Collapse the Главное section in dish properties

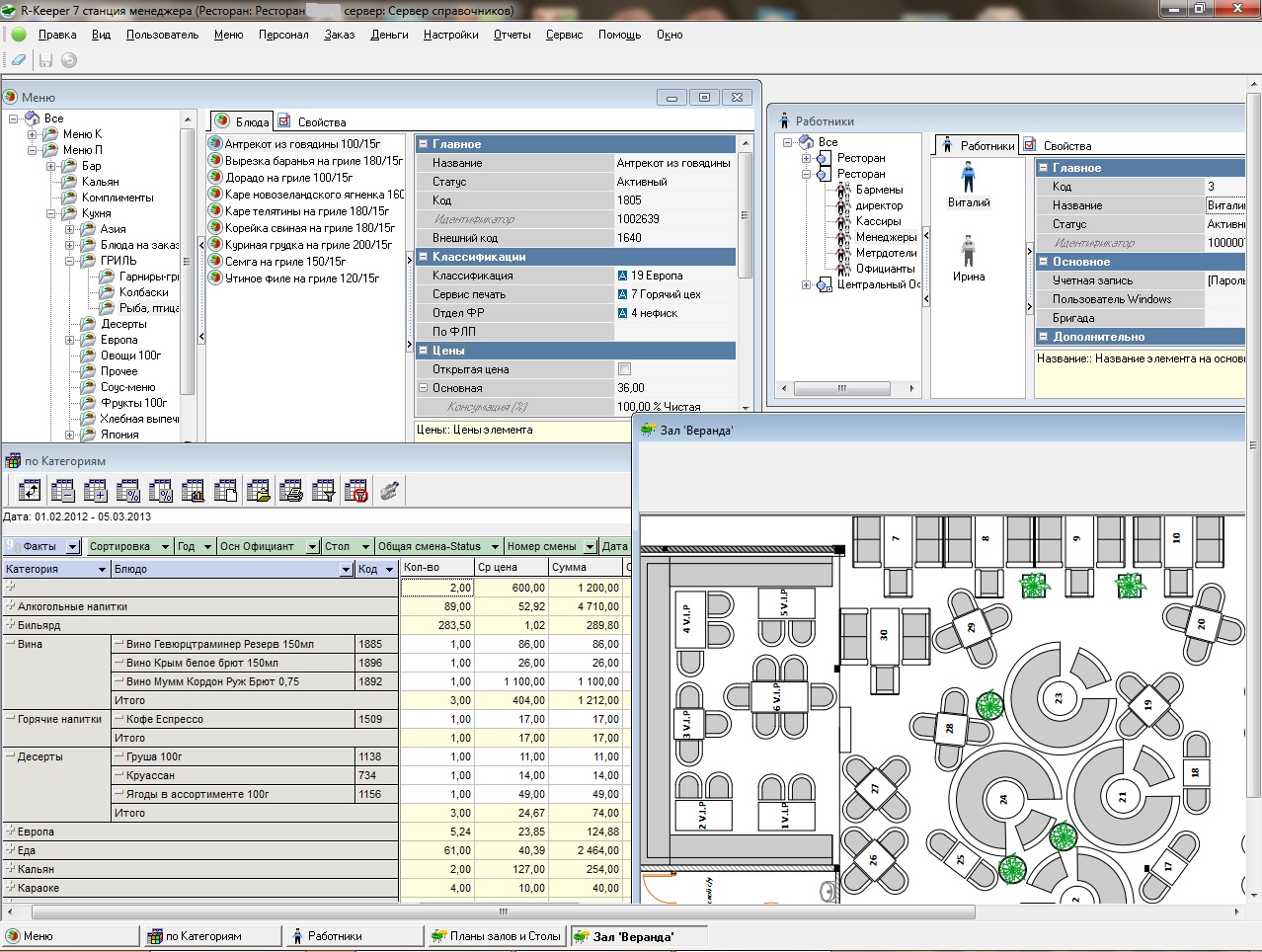tap(424, 144)
